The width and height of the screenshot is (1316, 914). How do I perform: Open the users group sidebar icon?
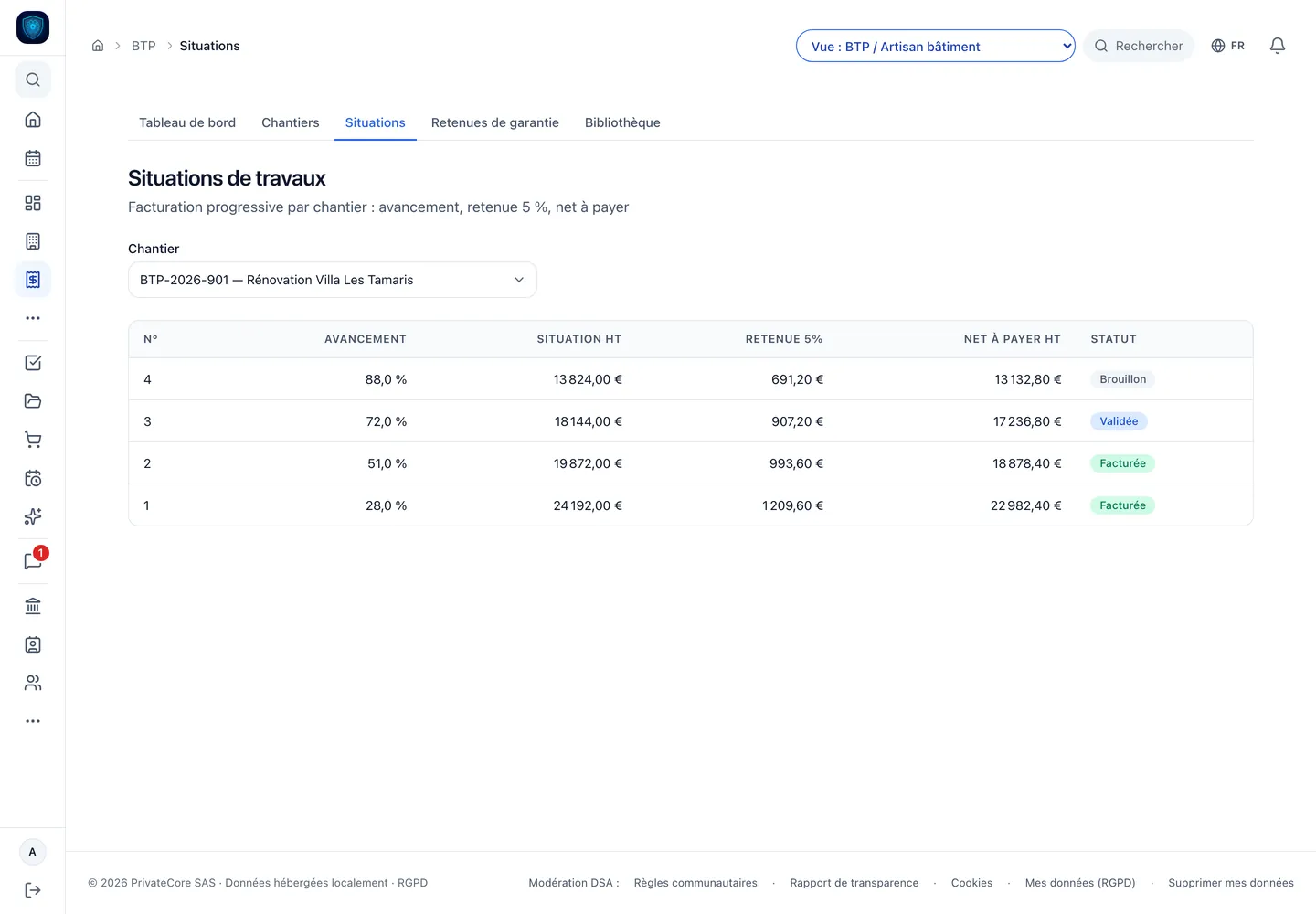coord(33,683)
